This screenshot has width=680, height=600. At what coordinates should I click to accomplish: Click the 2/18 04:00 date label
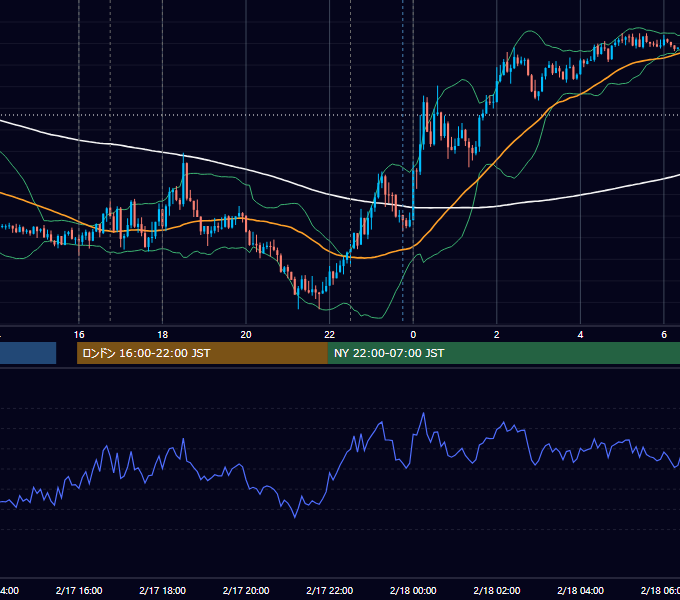pos(580,590)
